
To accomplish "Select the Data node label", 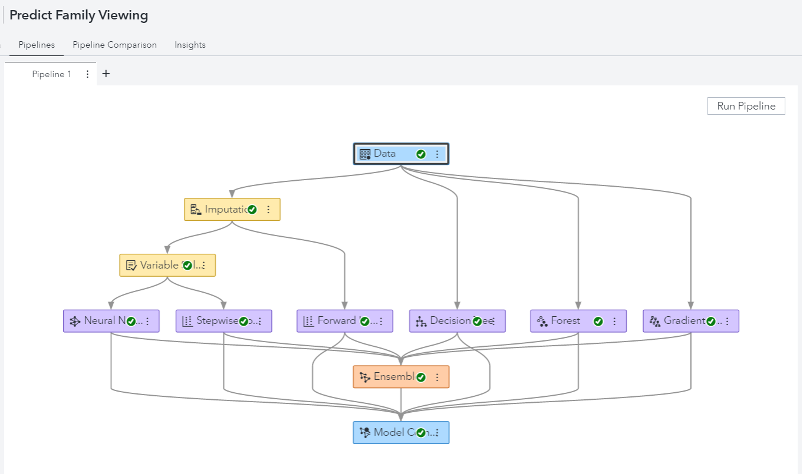I will (385, 153).
